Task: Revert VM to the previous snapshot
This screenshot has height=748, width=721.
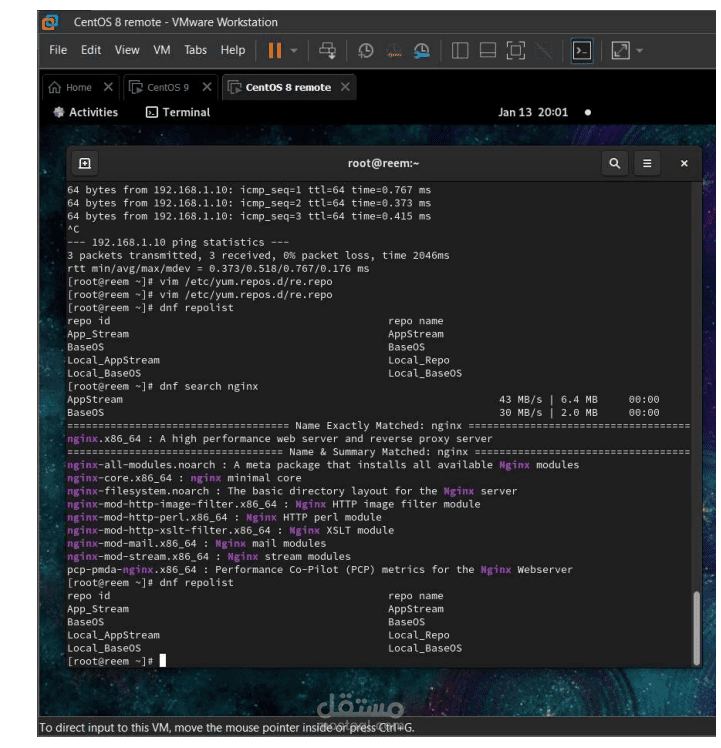Action: pyautogui.click(x=394, y=50)
